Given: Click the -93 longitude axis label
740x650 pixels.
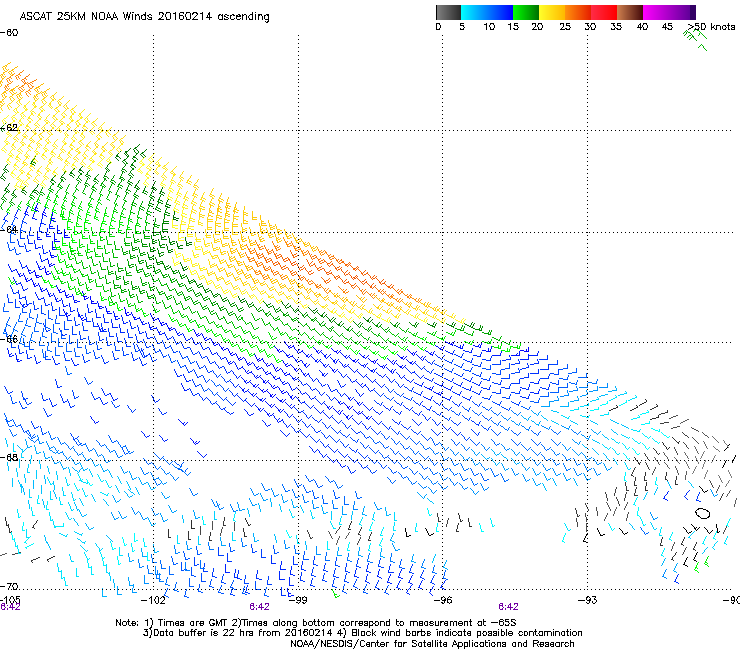Looking at the screenshot, I should click(x=588, y=600).
